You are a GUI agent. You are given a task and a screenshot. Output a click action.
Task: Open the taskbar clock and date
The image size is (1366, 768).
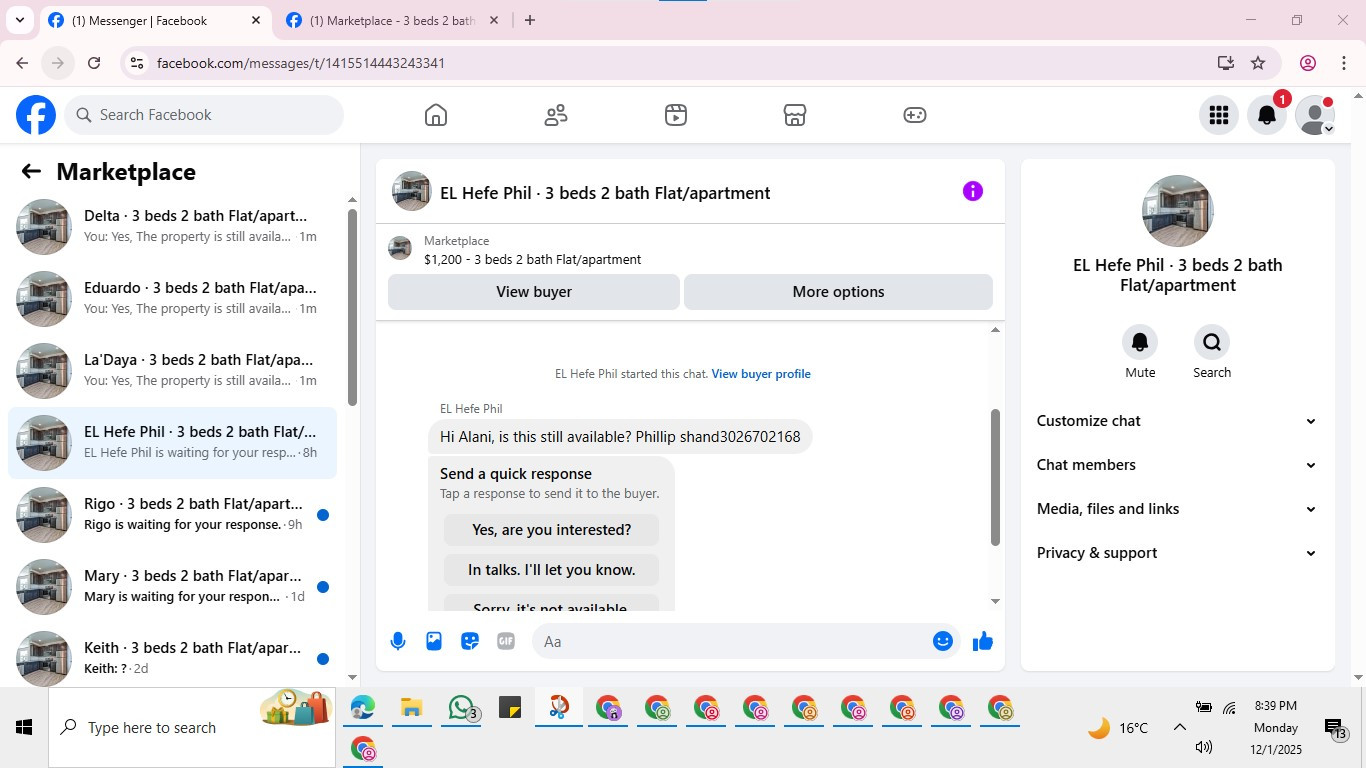click(1275, 727)
